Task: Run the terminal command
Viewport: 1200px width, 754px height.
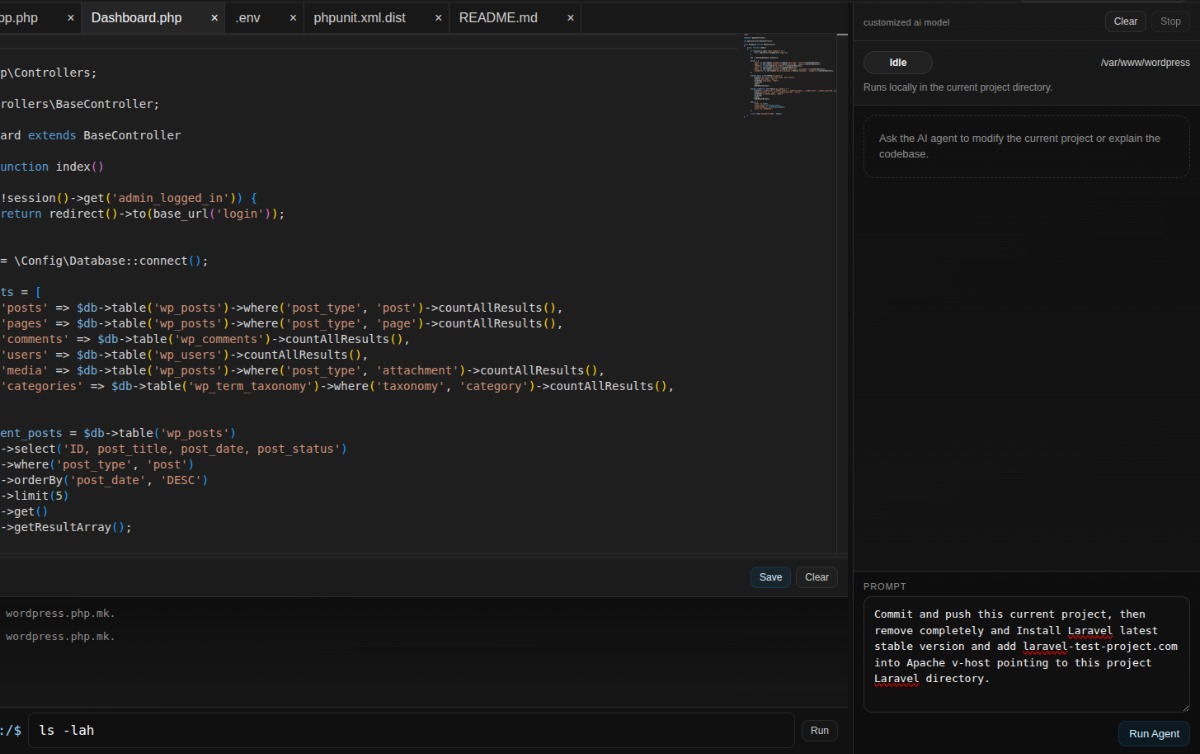Action: click(819, 731)
